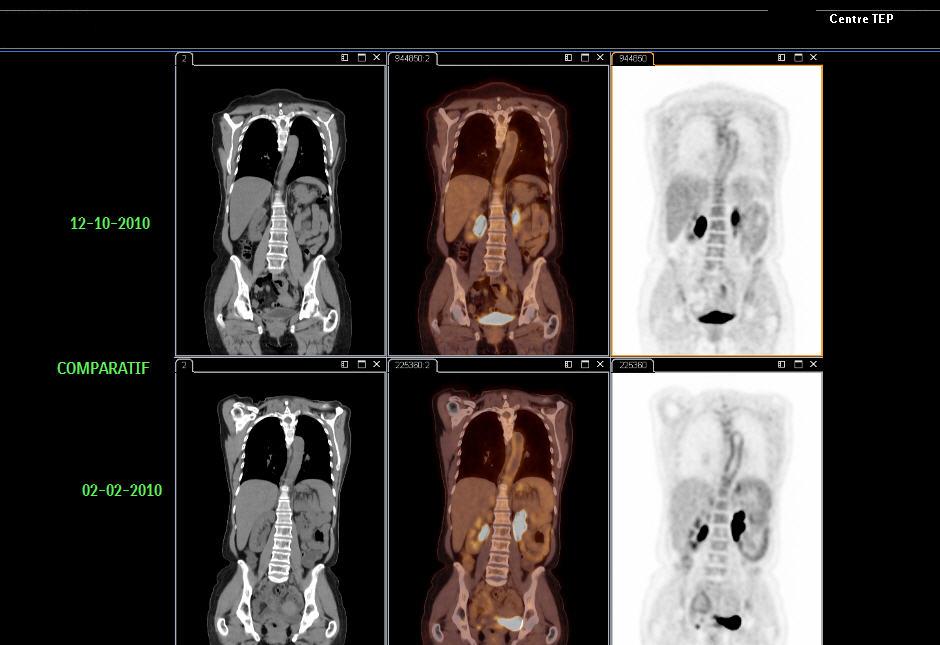The height and width of the screenshot is (645, 940).
Task: Select the 844850:2 tab
Action: pos(412,59)
